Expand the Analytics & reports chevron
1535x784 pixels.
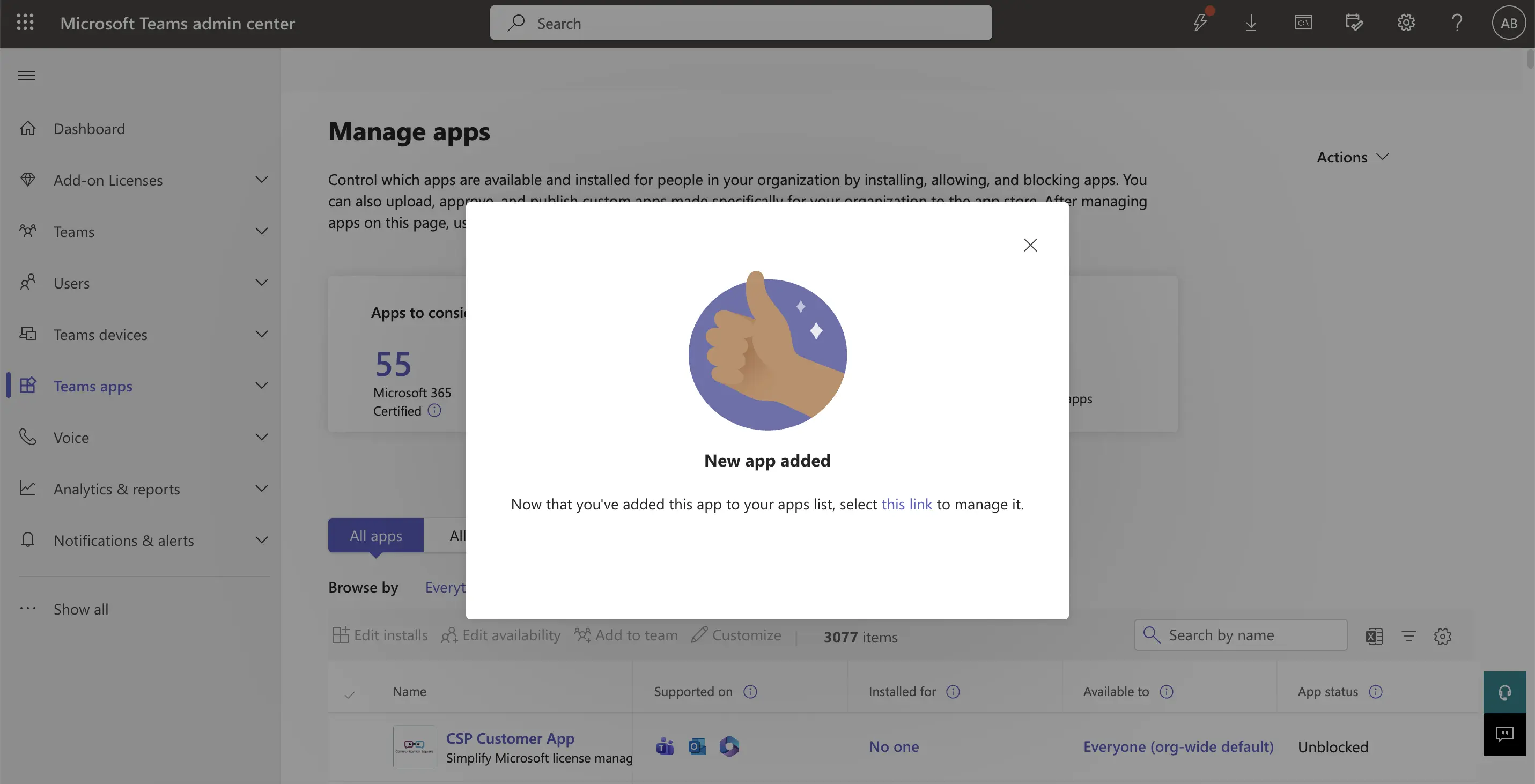coord(262,489)
